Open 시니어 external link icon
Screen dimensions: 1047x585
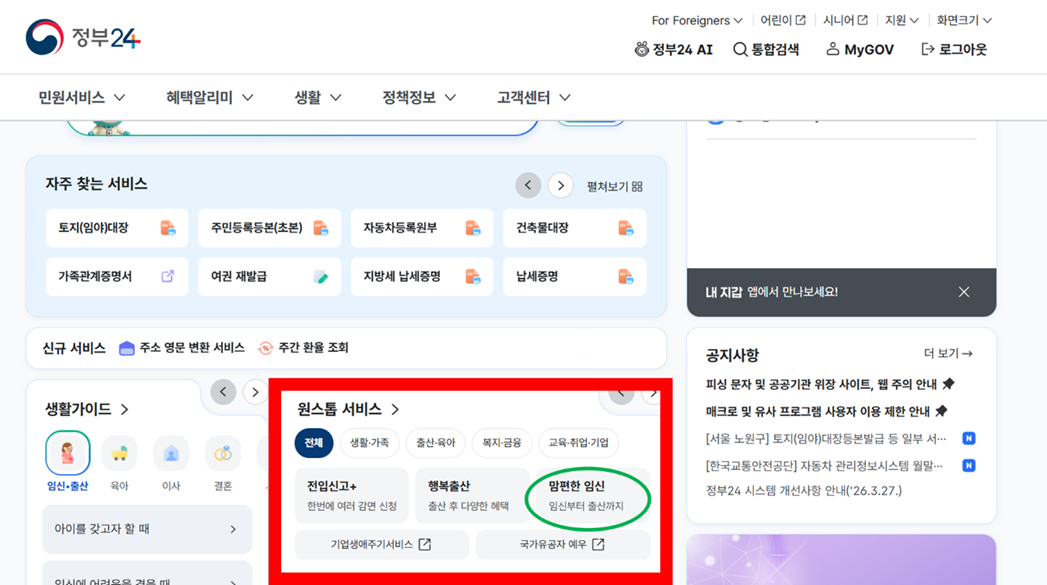coord(863,20)
